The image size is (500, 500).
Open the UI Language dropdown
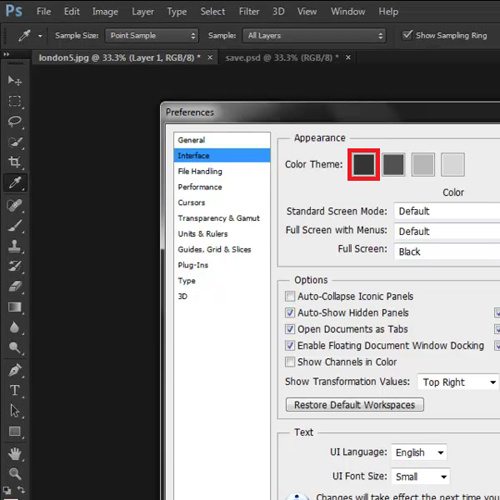click(419, 452)
